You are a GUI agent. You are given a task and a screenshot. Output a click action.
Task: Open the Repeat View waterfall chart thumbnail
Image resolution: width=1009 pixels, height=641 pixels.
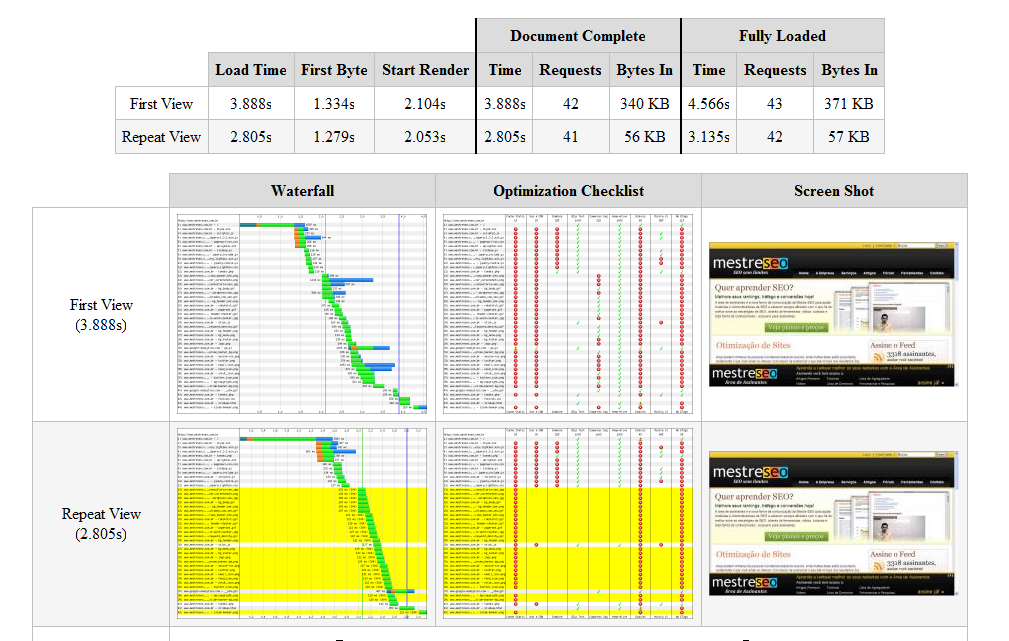(302, 523)
